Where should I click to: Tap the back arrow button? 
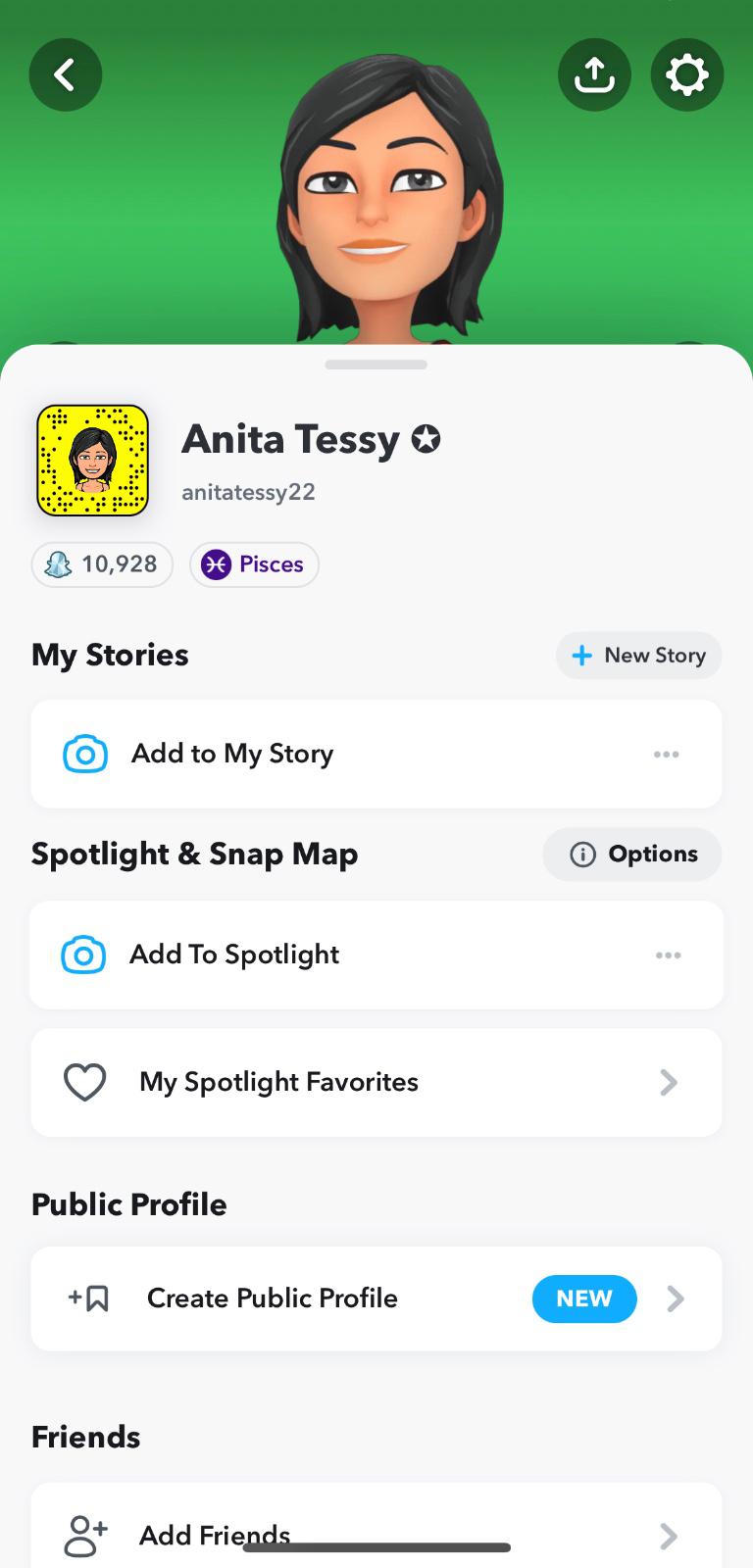click(66, 74)
